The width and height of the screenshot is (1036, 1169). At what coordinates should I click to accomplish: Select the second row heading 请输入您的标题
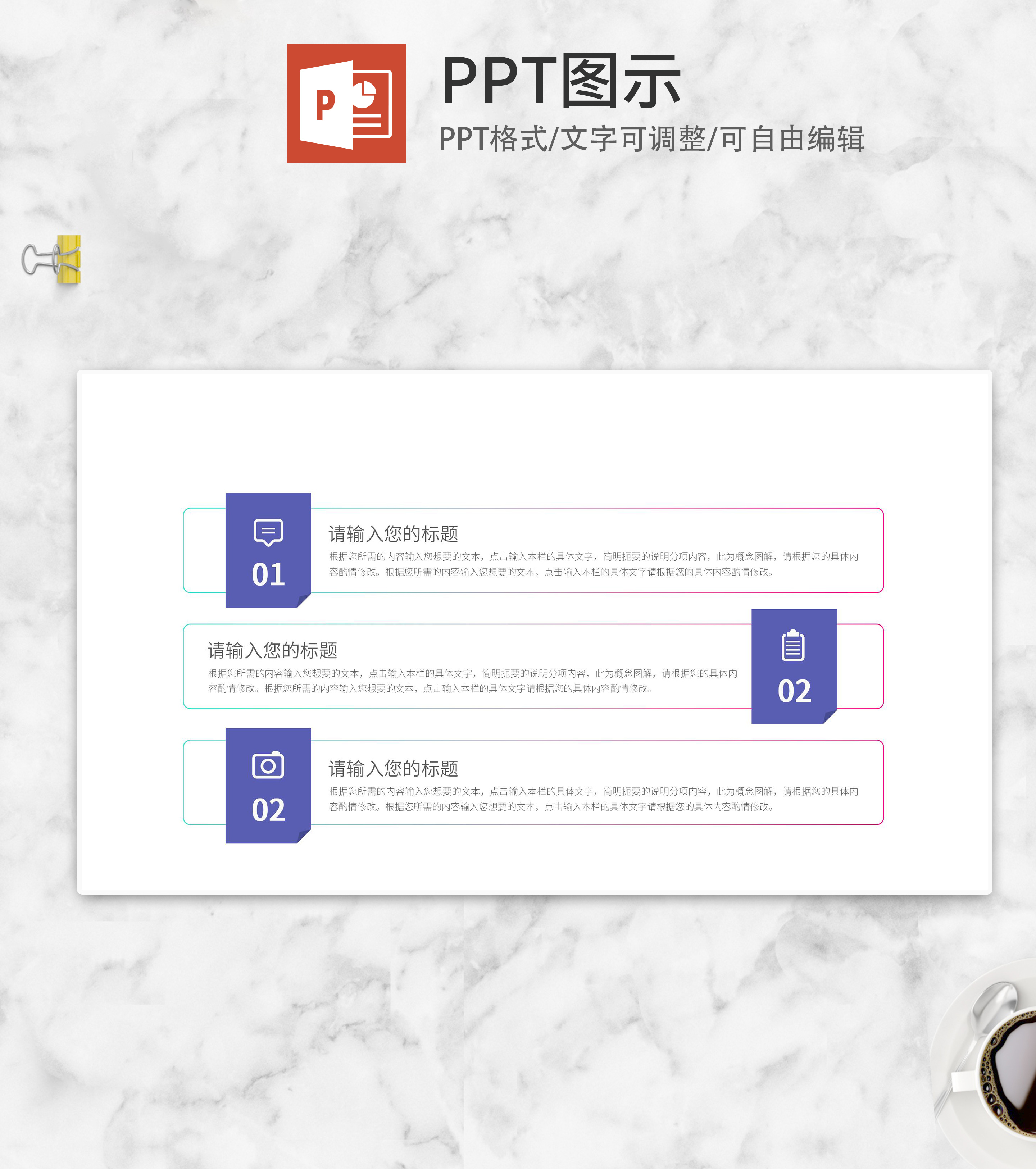(x=272, y=650)
